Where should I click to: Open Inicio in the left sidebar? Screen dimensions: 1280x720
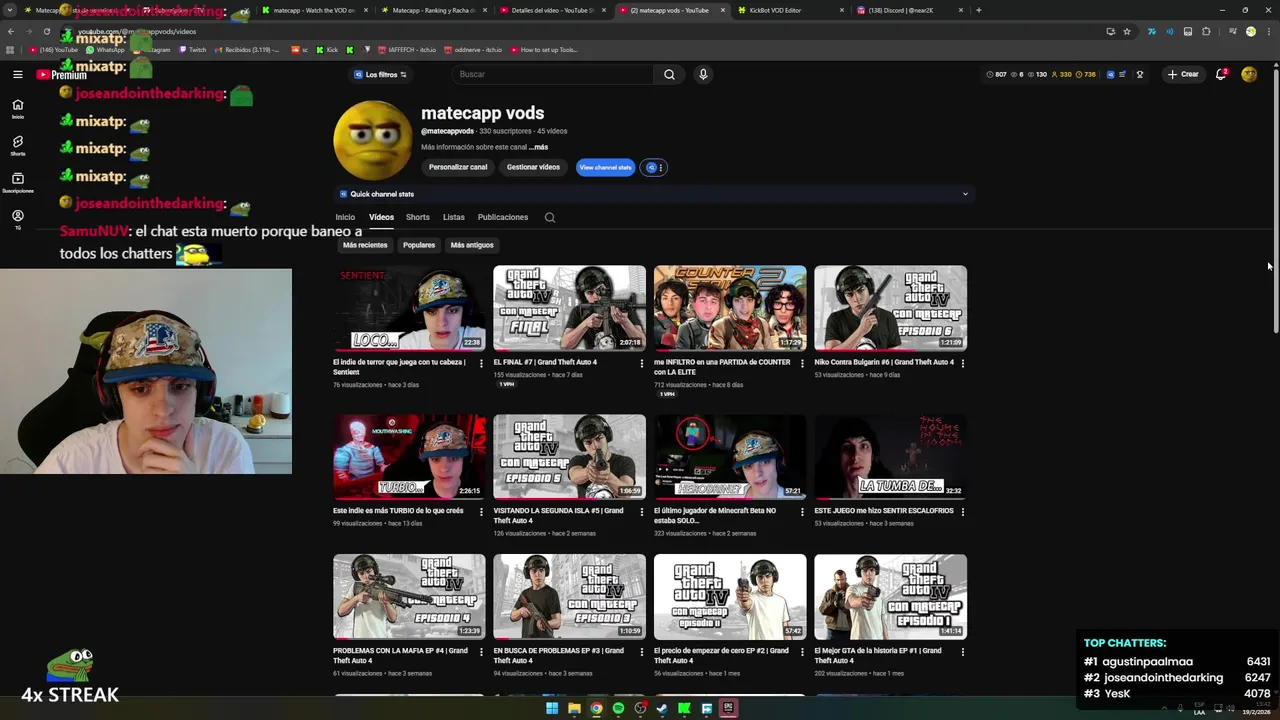[18, 108]
